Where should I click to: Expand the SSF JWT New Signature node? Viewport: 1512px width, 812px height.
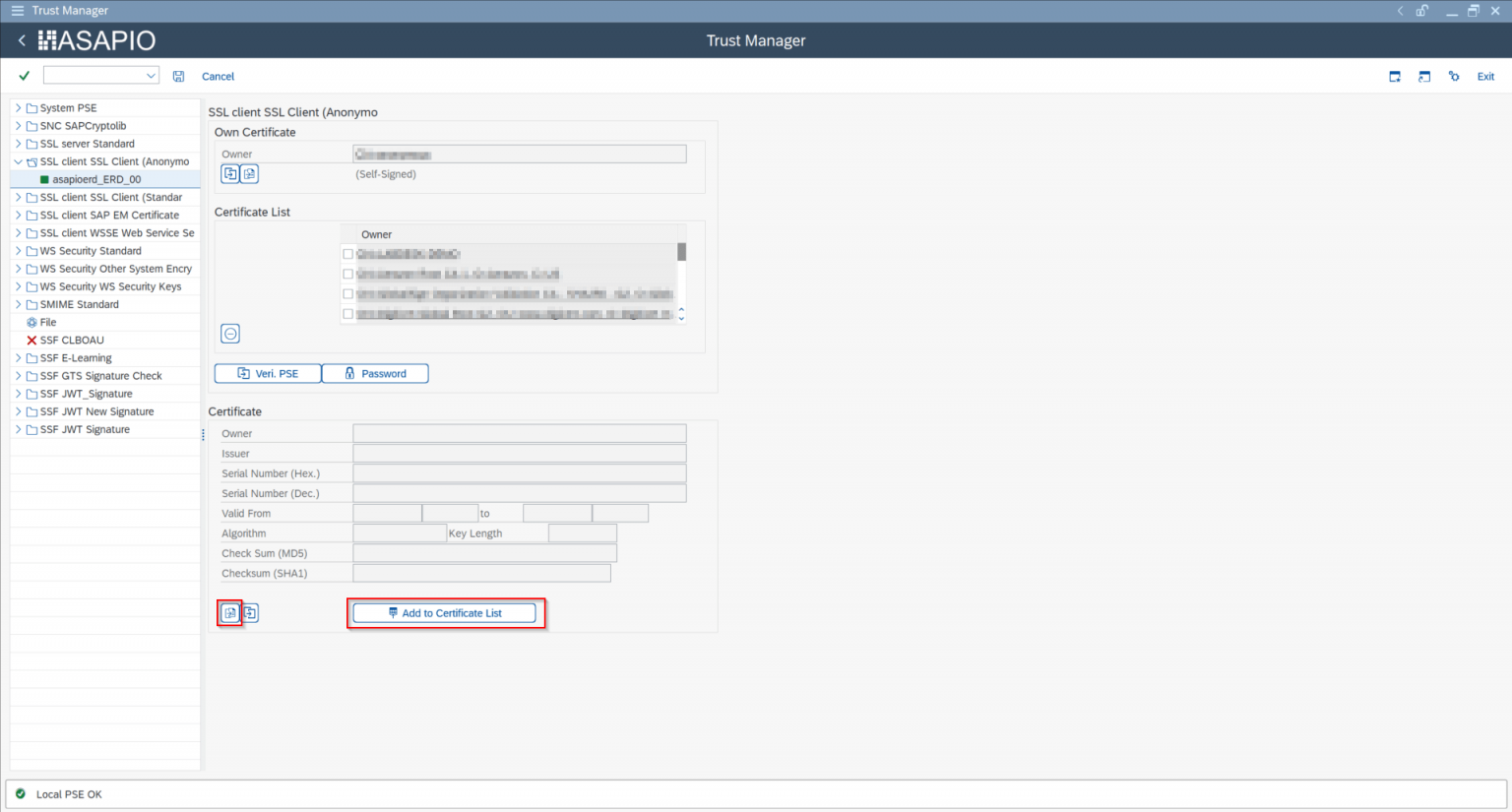[18, 411]
